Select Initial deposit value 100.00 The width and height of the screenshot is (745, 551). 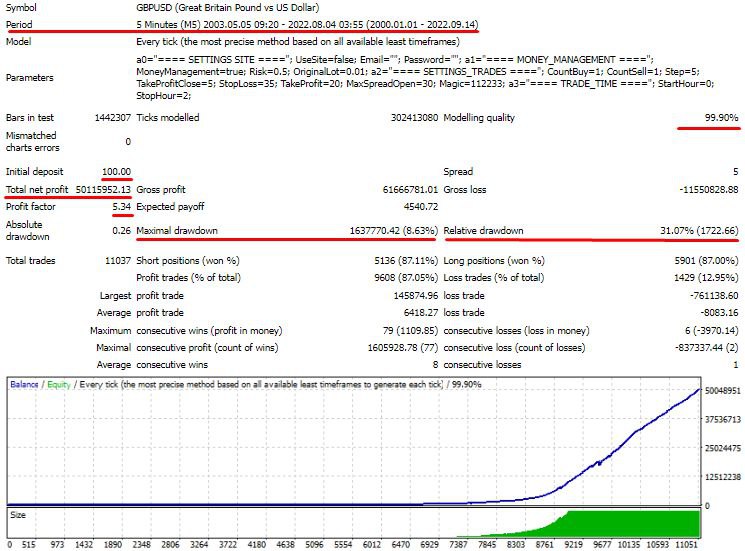[x=116, y=171]
